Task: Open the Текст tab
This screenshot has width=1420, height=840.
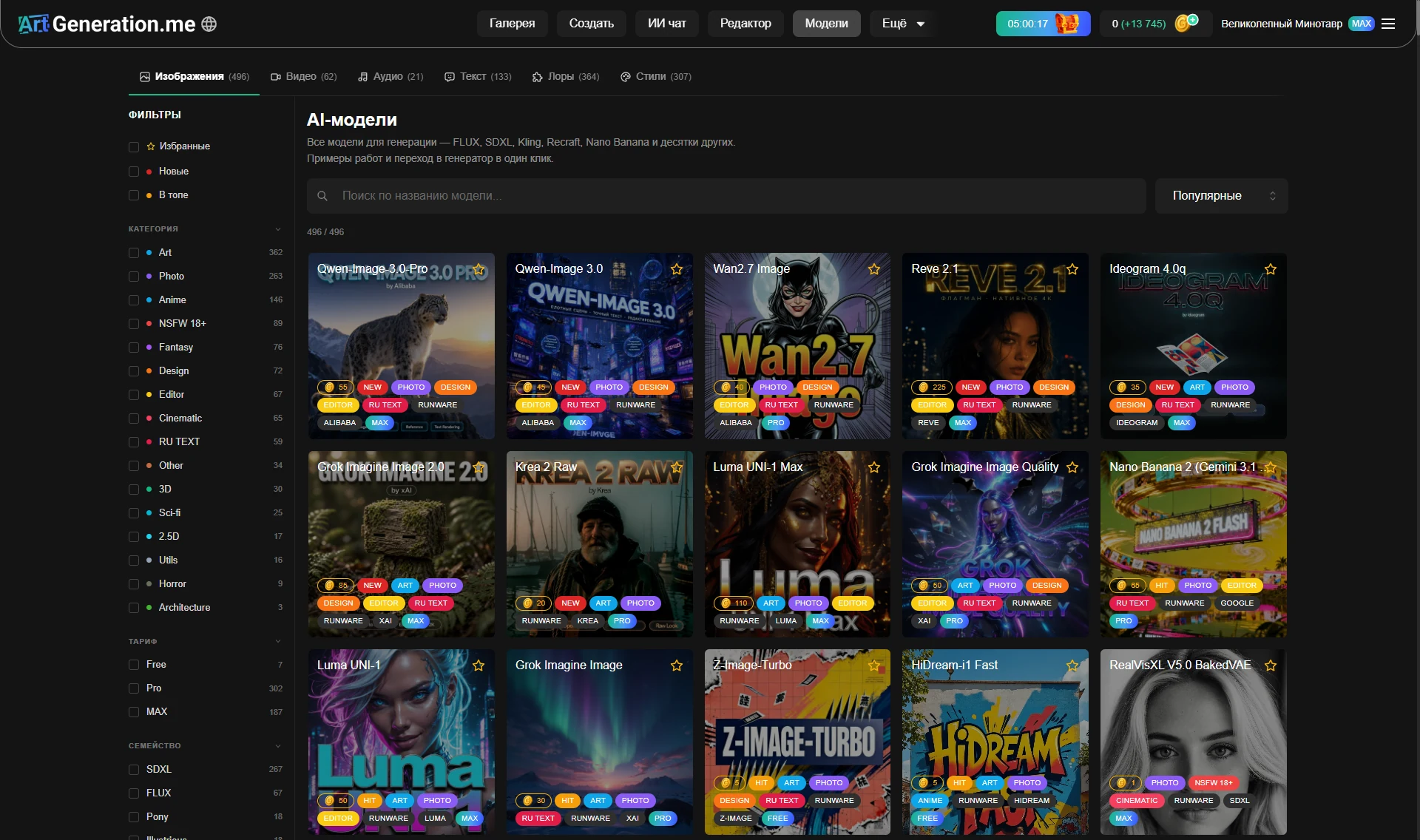Action: click(x=478, y=77)
